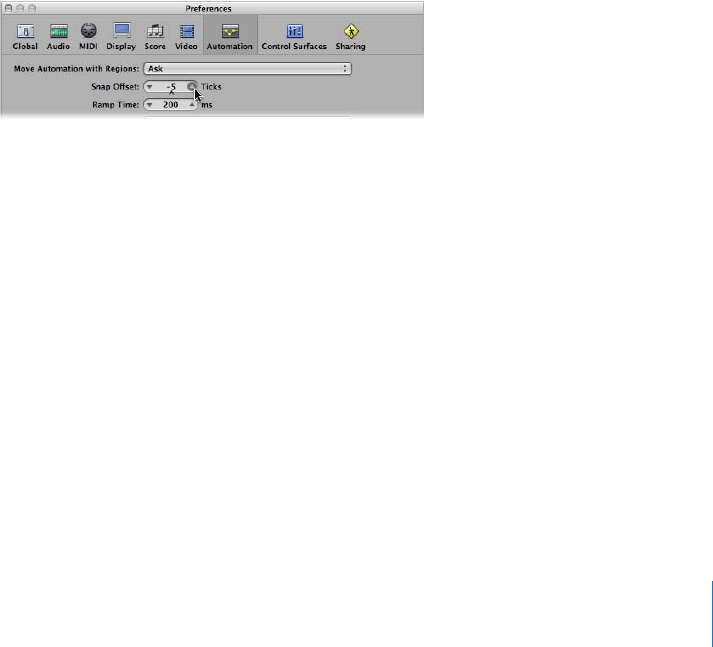The width and height of the screenshot is (713, 647).
Task: Open the Global preferences pane
Action: pyautogui.click(x=25, y=37)
